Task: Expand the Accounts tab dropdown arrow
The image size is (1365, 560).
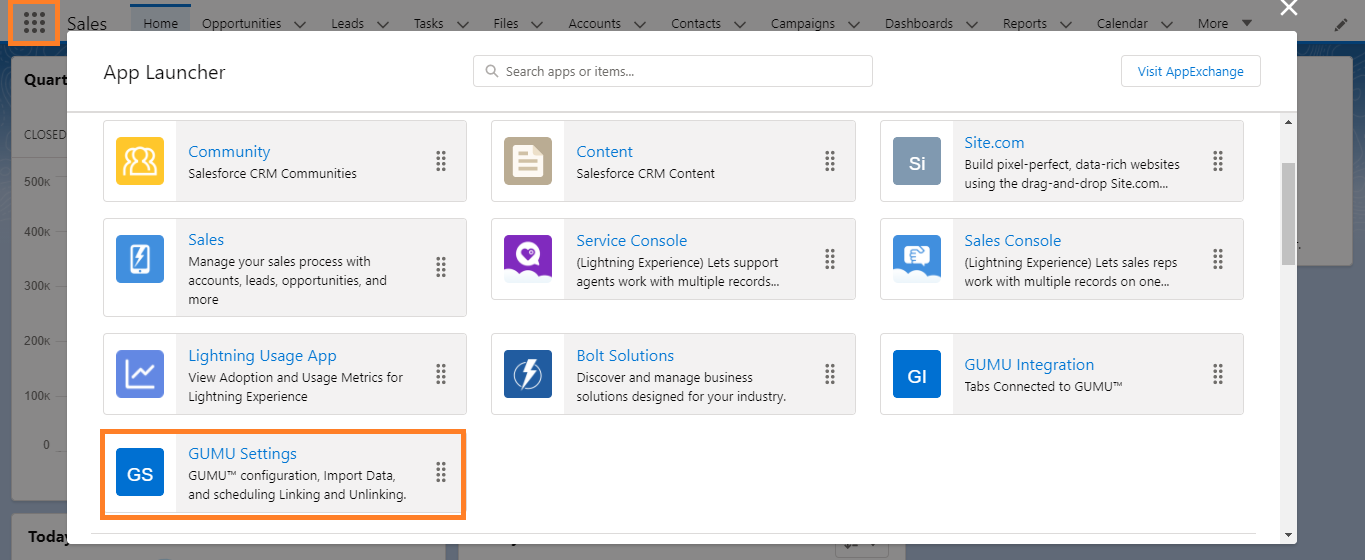Action: [641, 24]
